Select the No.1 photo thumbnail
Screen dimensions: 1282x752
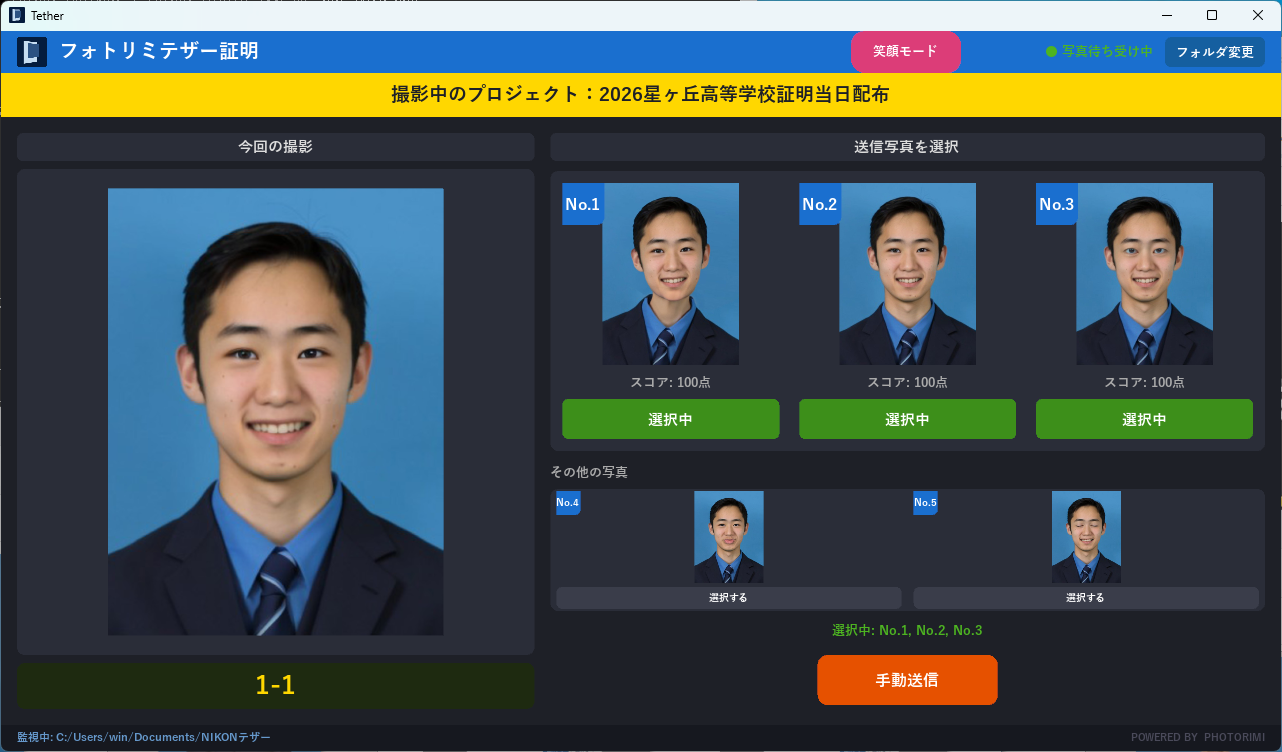click(670, 274)
